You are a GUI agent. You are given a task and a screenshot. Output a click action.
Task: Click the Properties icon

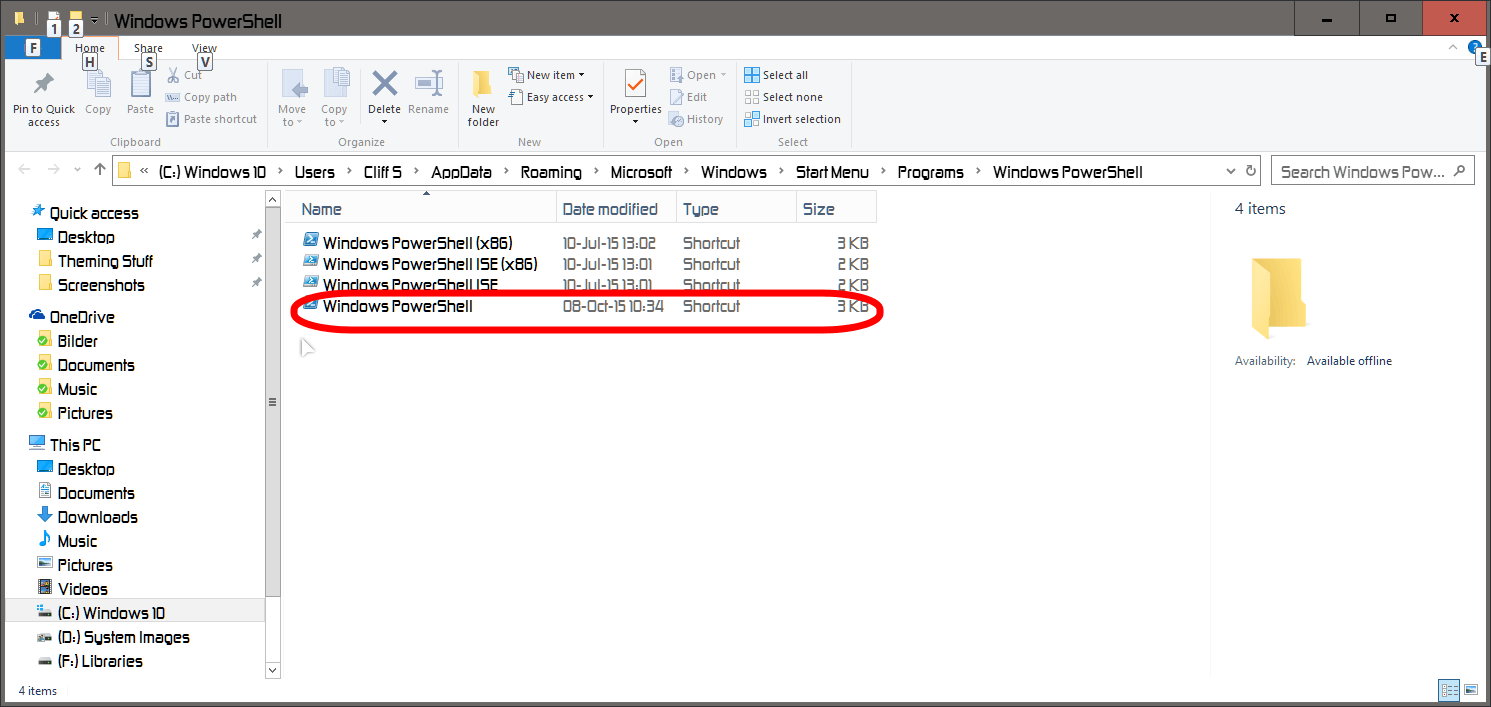635,83
